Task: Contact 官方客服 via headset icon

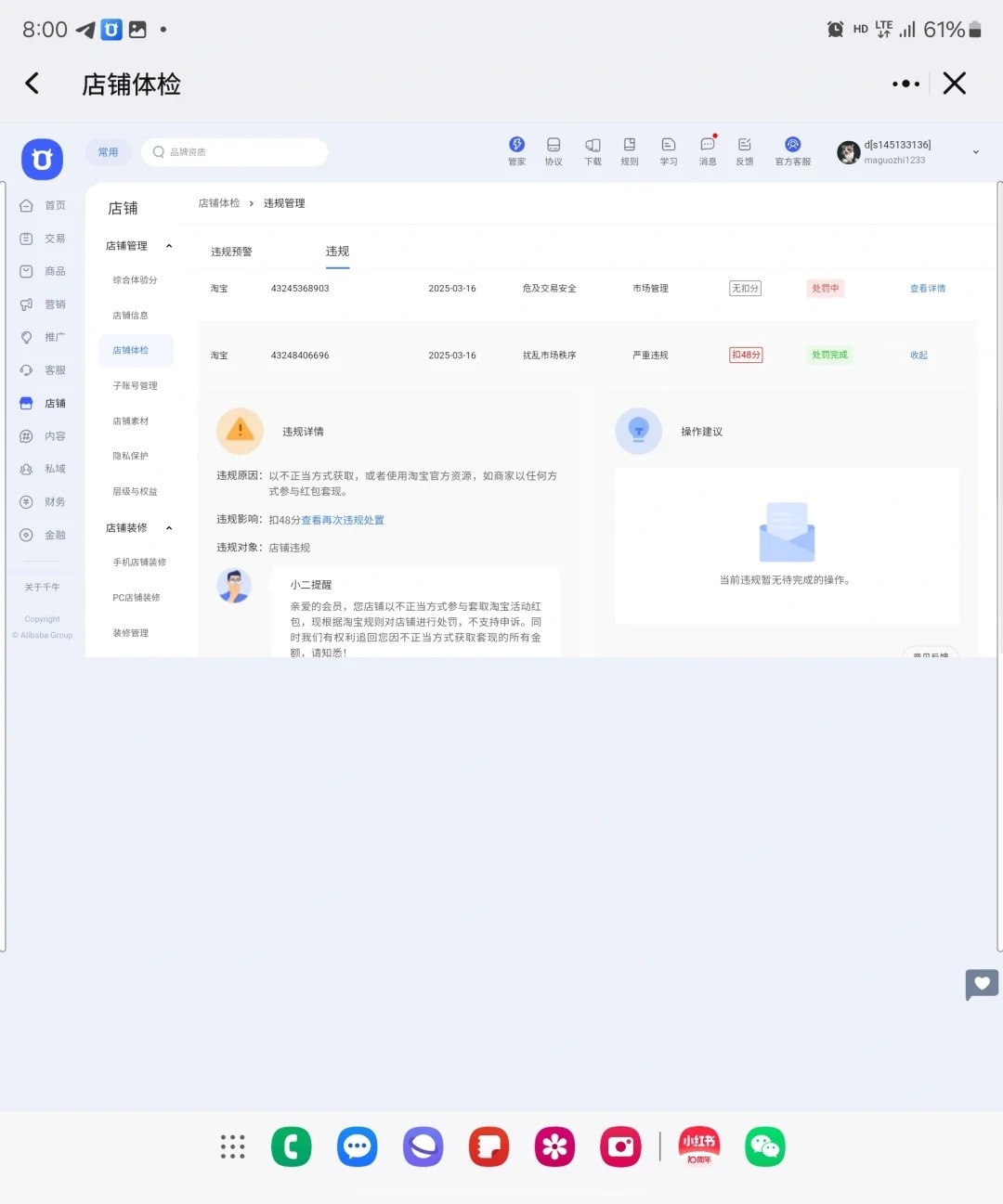Action: click(793, 150)
